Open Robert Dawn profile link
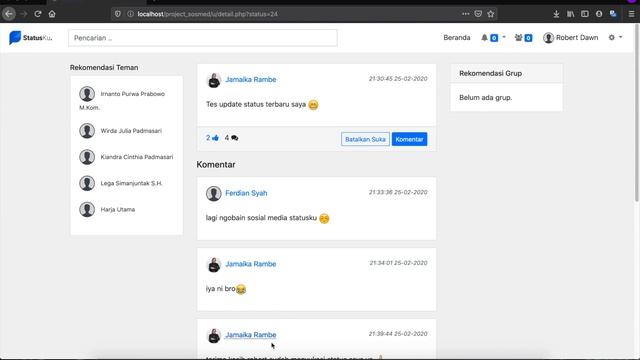This screenshot has height=360, width=640. (577, 38)
